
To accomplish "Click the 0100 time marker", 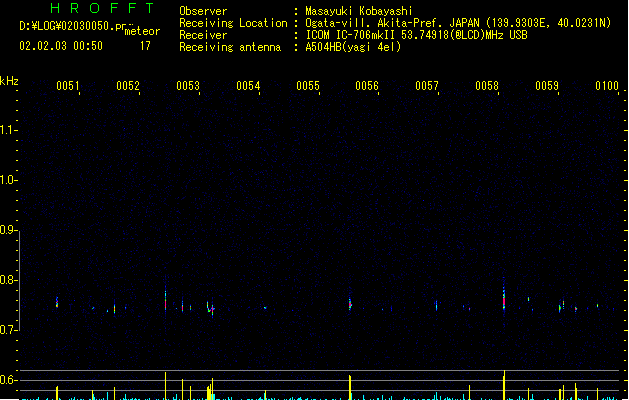I will [607, 86].
